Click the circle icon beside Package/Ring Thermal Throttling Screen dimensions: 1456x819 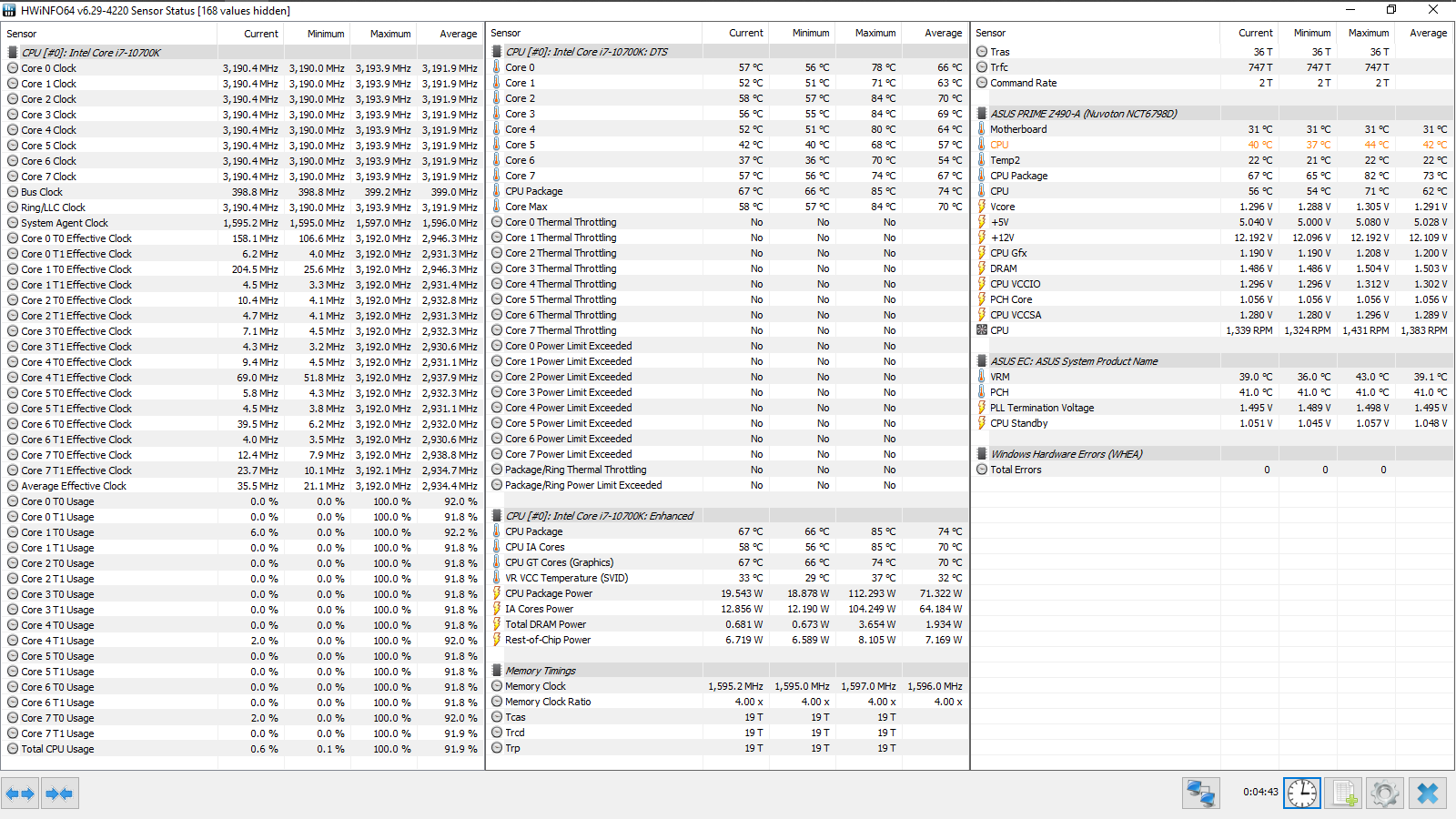point(497,470)
